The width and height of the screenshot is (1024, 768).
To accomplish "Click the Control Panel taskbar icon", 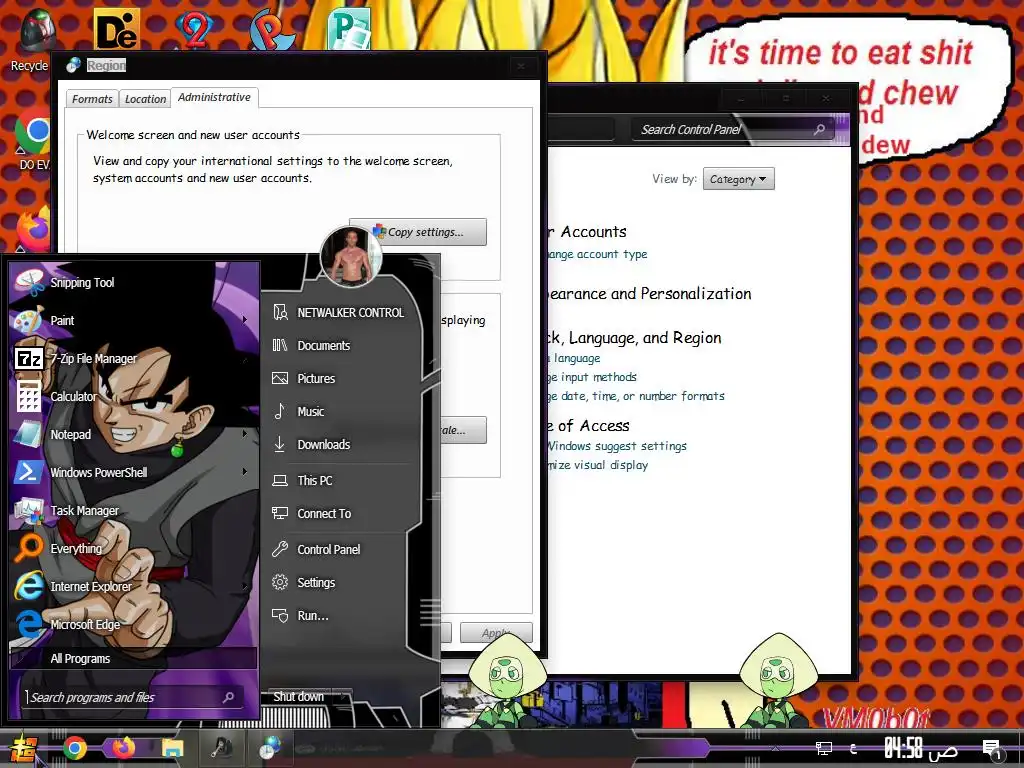I will point(222,748).
